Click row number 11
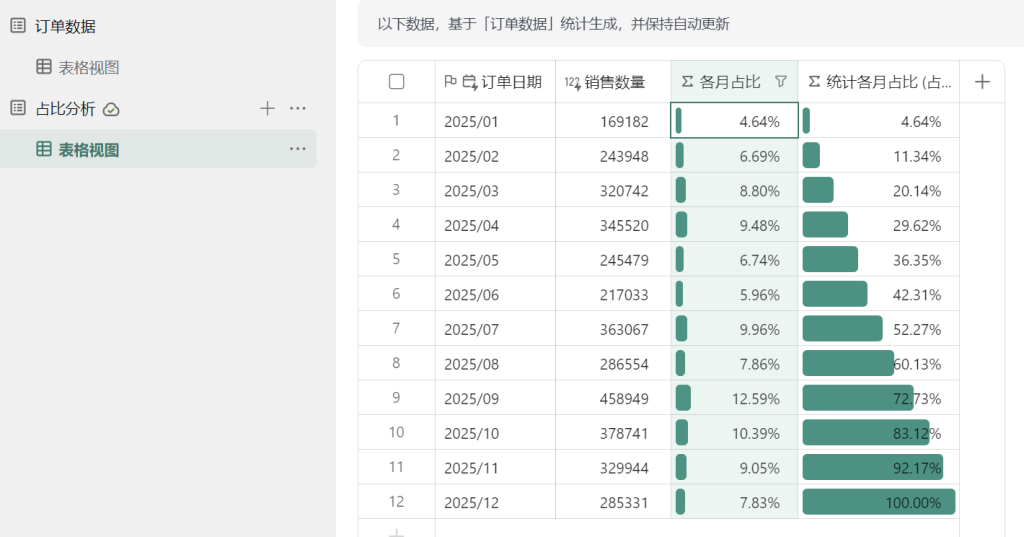This screenshot has width=1024, height=537. (x=396, y=466)
